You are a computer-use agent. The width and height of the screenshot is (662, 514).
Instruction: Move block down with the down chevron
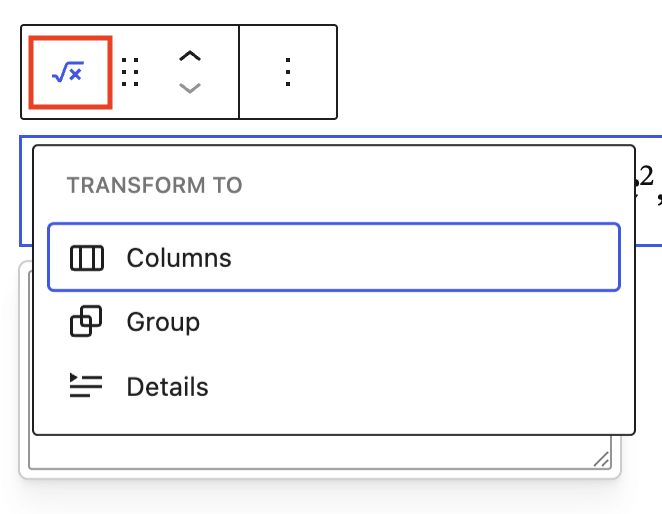(190, 88)
